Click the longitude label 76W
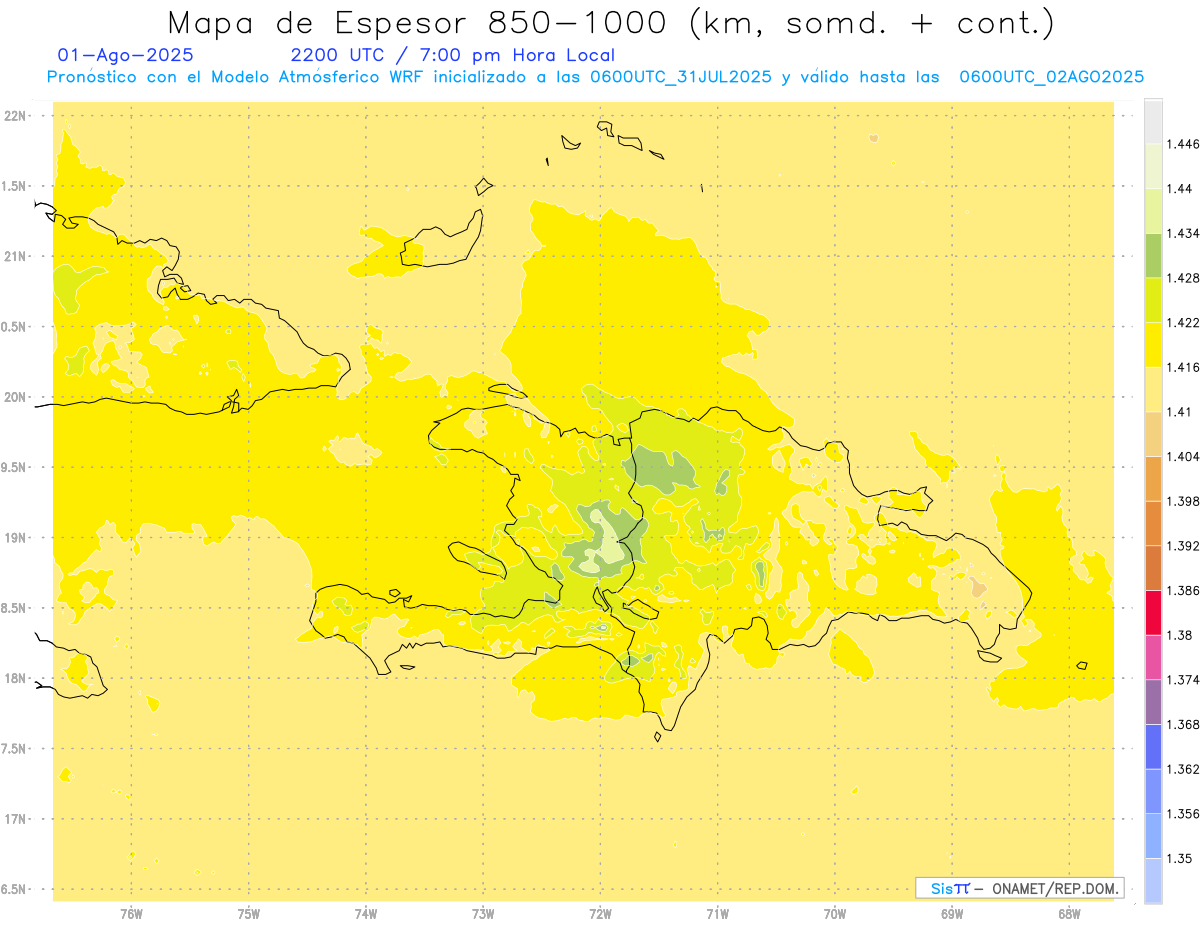The image size is (1200, 927). pyautogui.click(x=131, y=914)
